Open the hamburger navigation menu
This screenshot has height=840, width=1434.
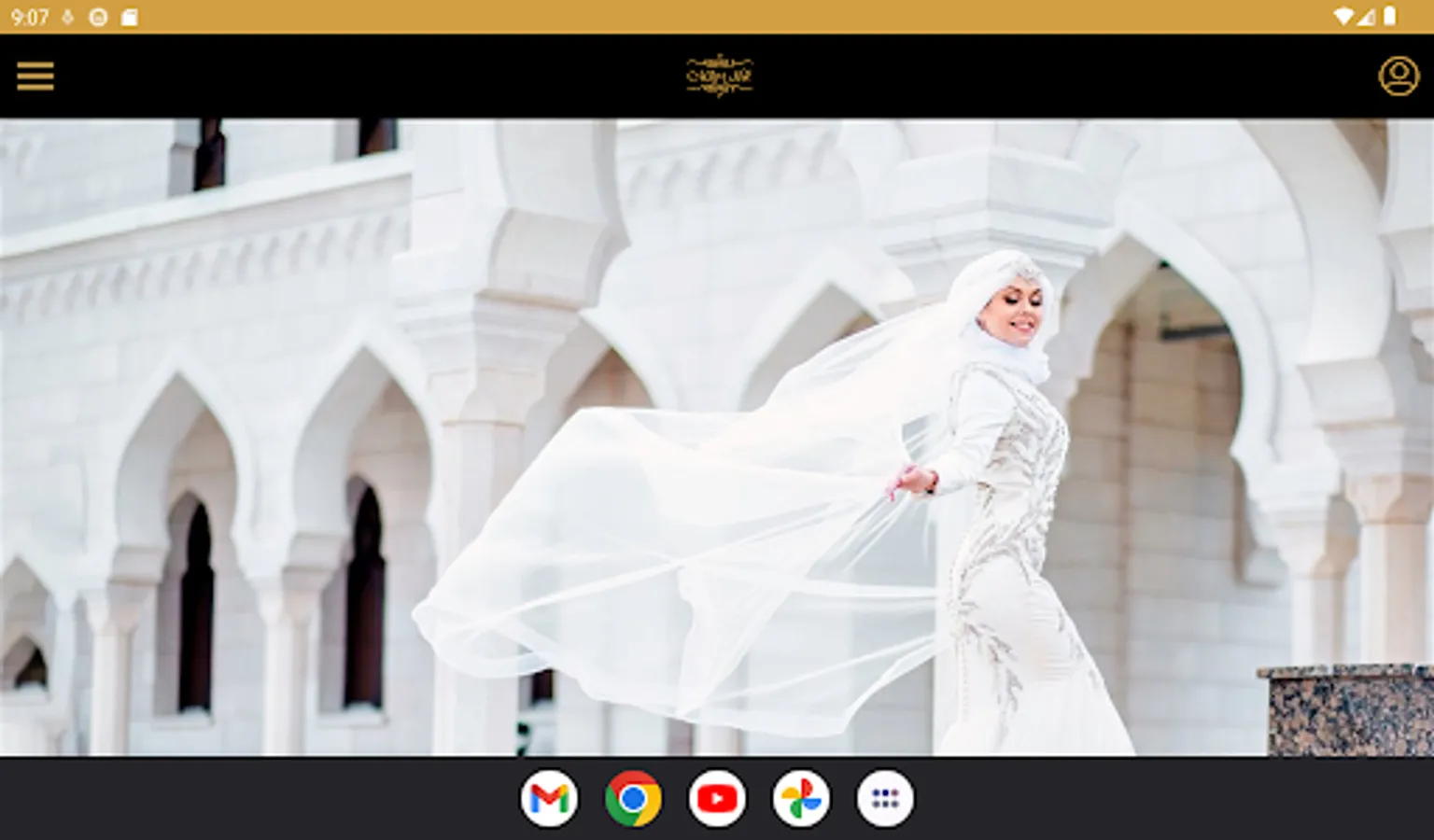(35, 76)
